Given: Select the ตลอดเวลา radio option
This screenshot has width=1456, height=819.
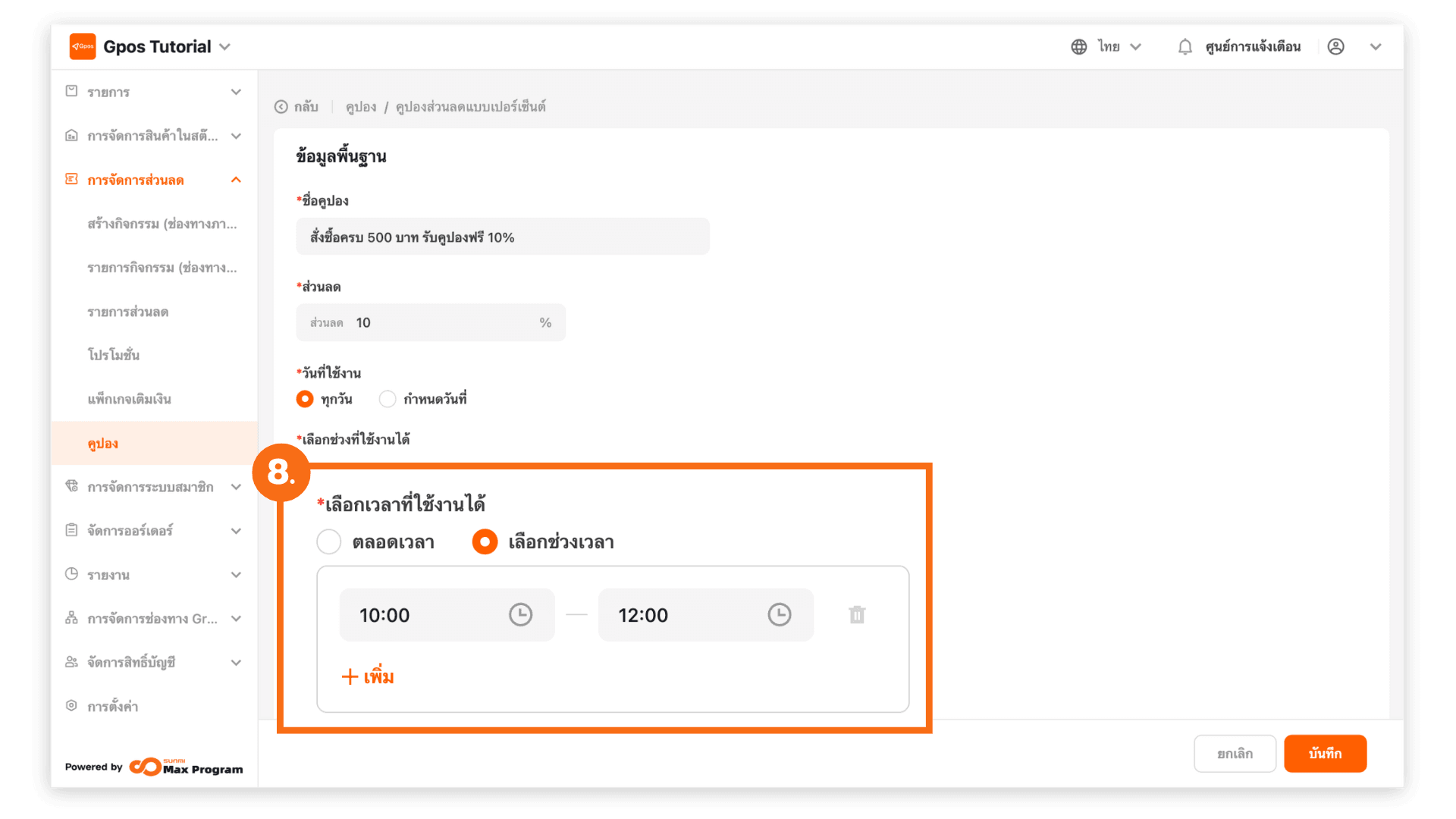Looking at the screenshot, I should pos(329,542).
